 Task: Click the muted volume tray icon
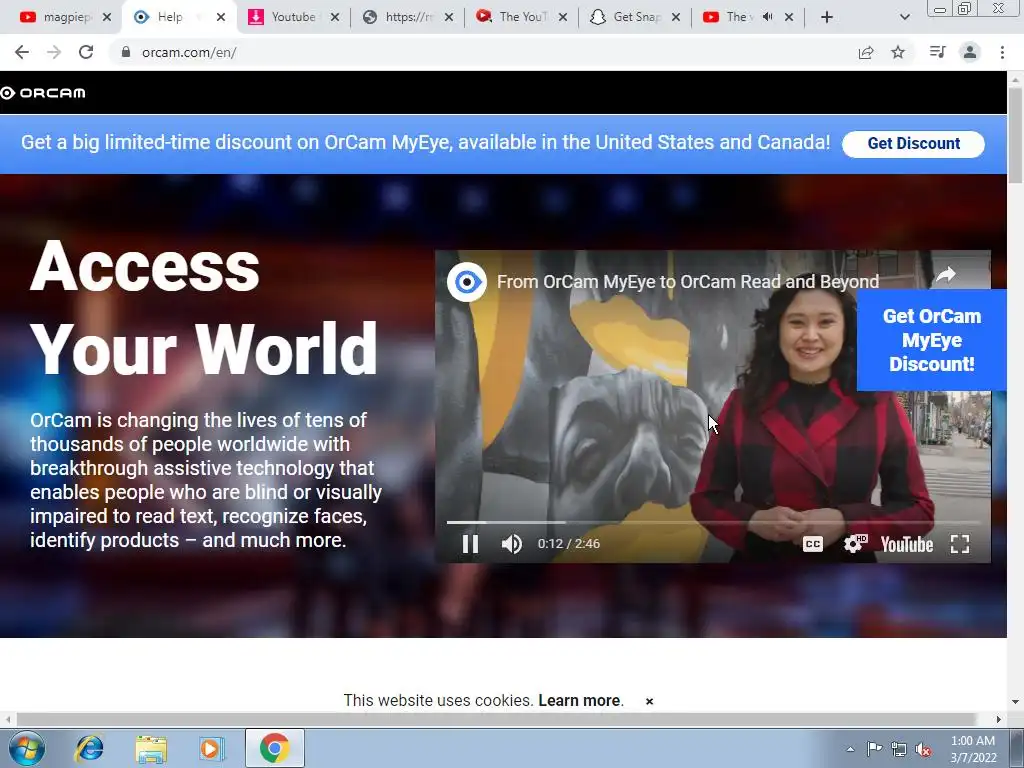pos(923,749)
